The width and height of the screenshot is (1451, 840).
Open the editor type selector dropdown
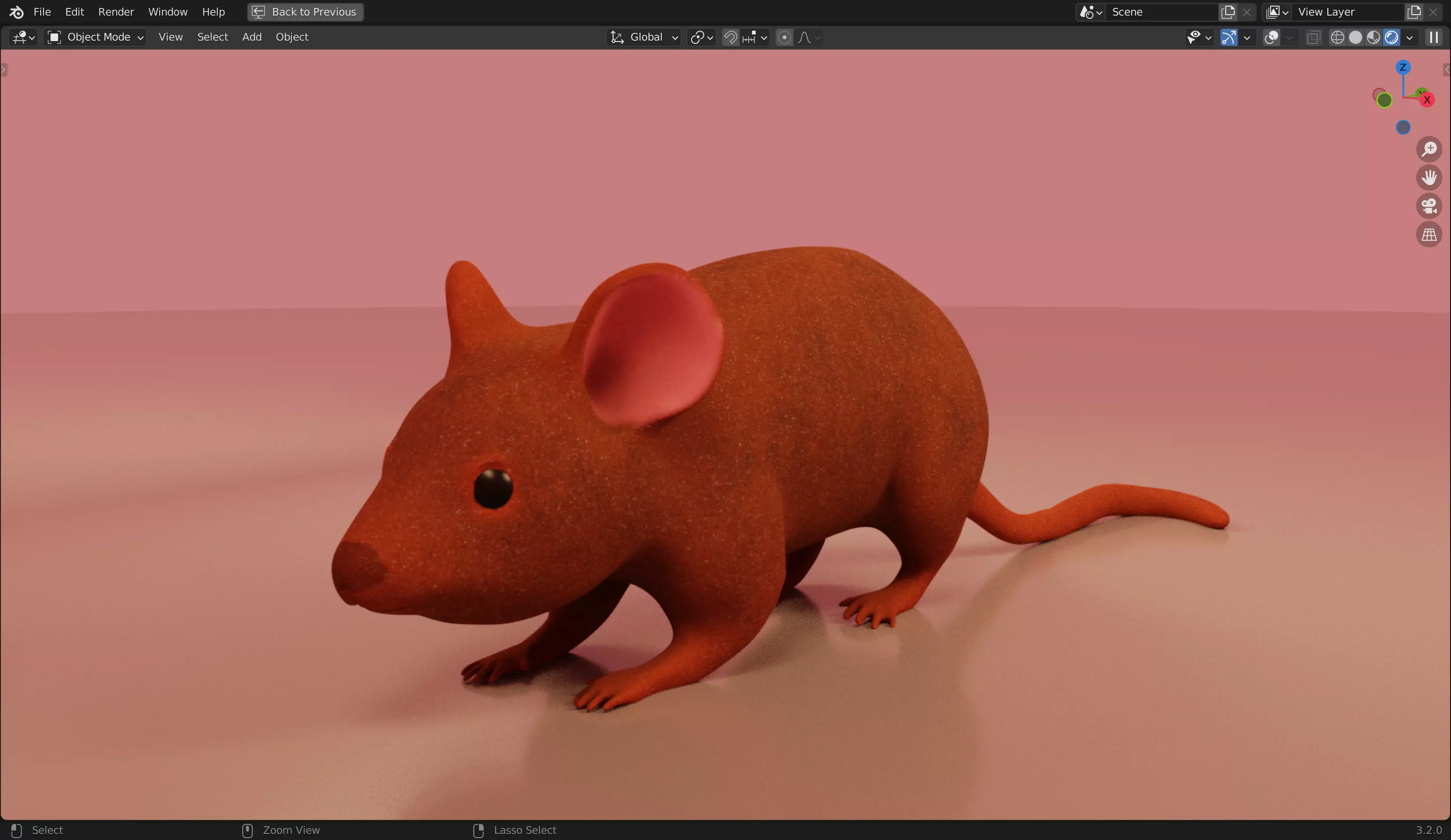pos(24,37)
